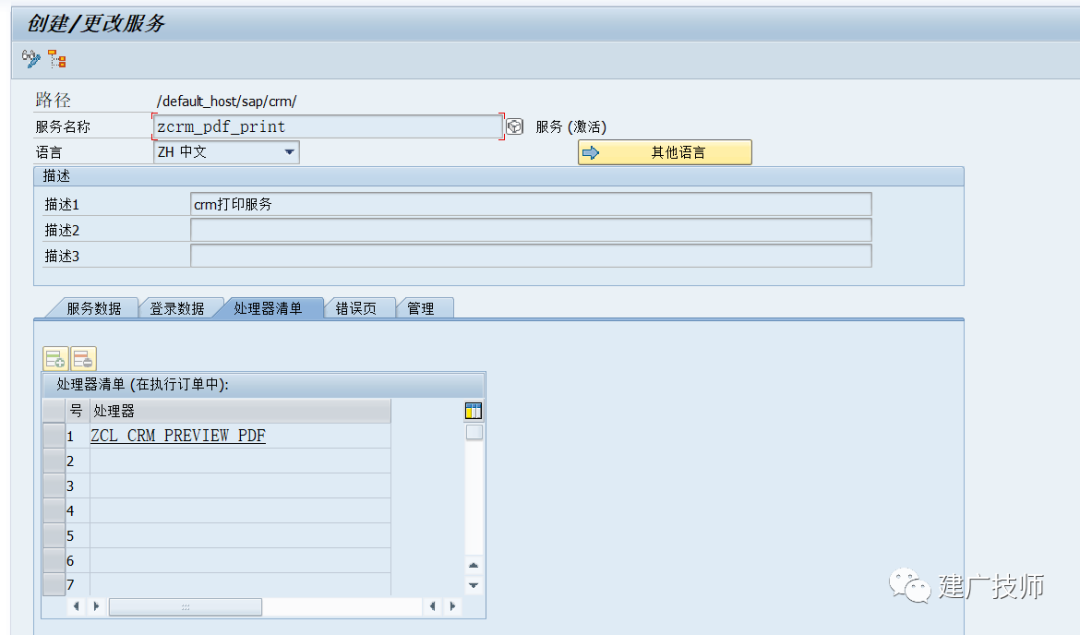Switch to the 服务数据 tab
This screenshot has width=1080, height=635.
tap(94, 309)
